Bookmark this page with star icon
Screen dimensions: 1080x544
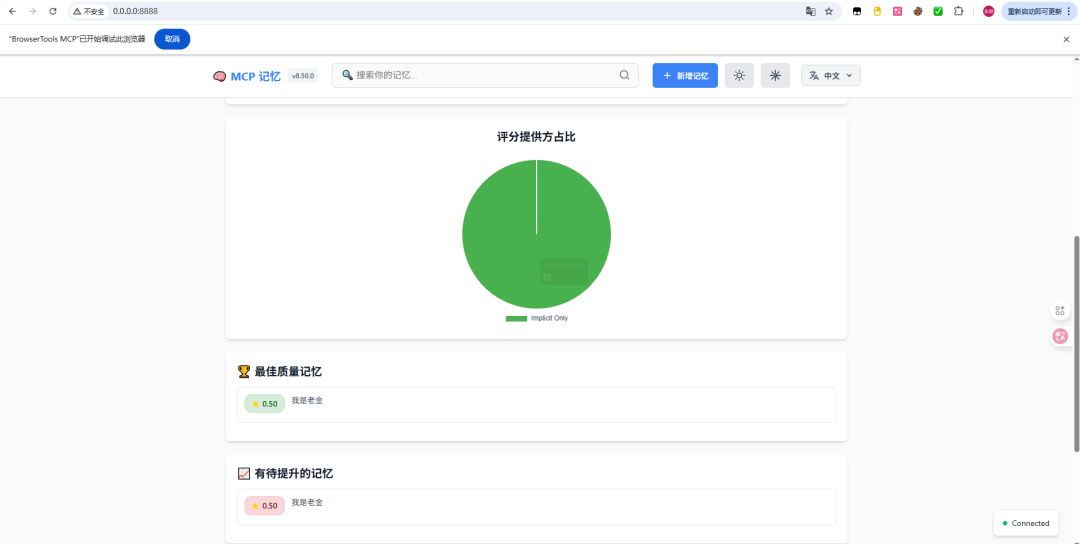pyautogui.click(x=829, y=11)
